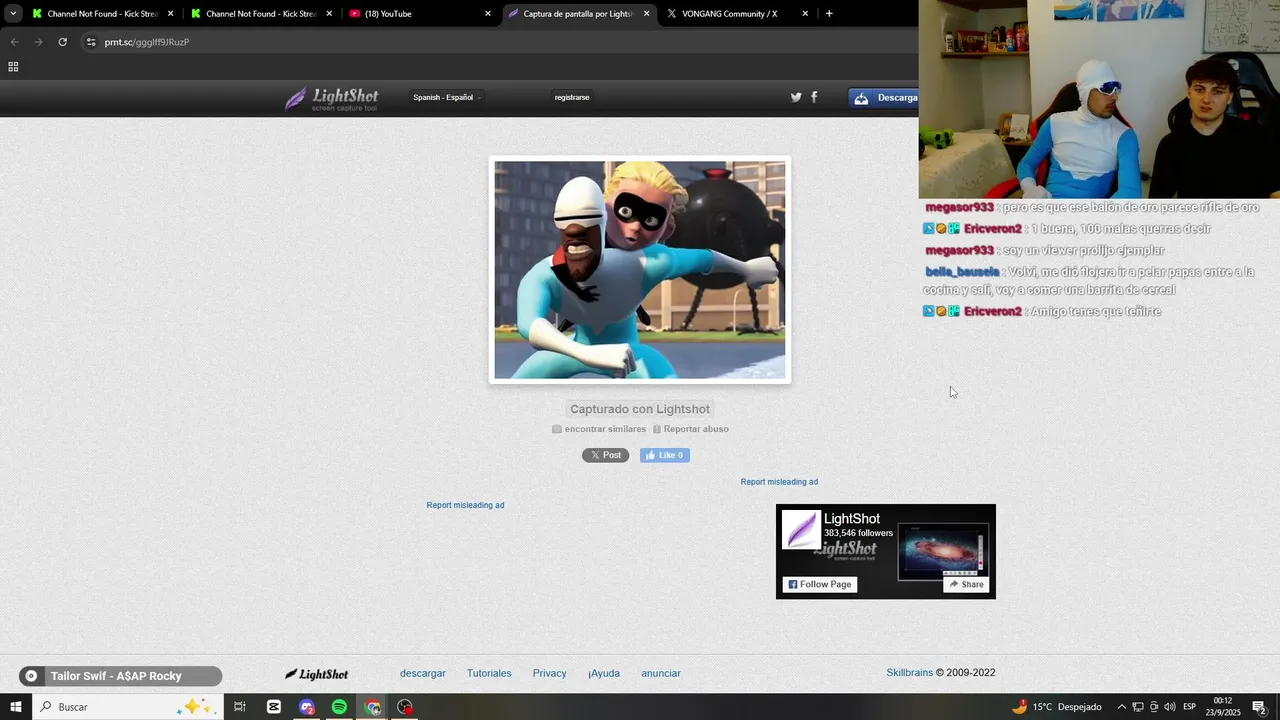The image size is (1280, 720).
Task: Click the Share button in LightShot widget
Action: point(966,584)
